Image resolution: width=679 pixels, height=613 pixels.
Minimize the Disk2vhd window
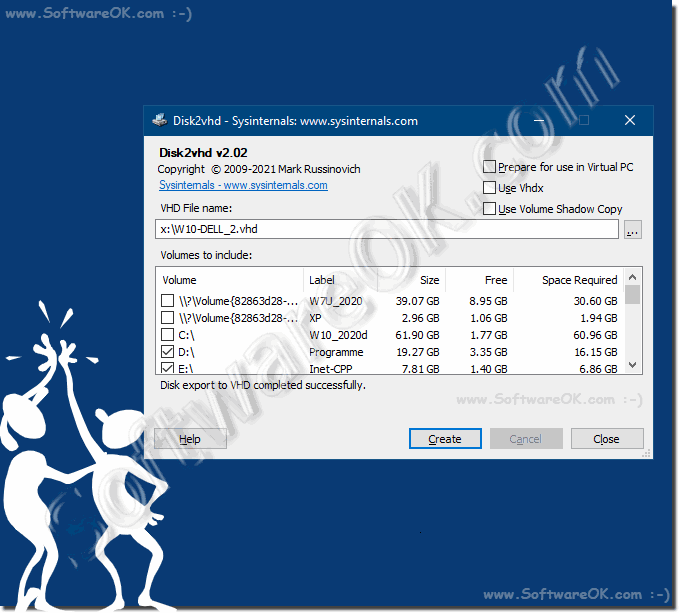click(539, 120)
